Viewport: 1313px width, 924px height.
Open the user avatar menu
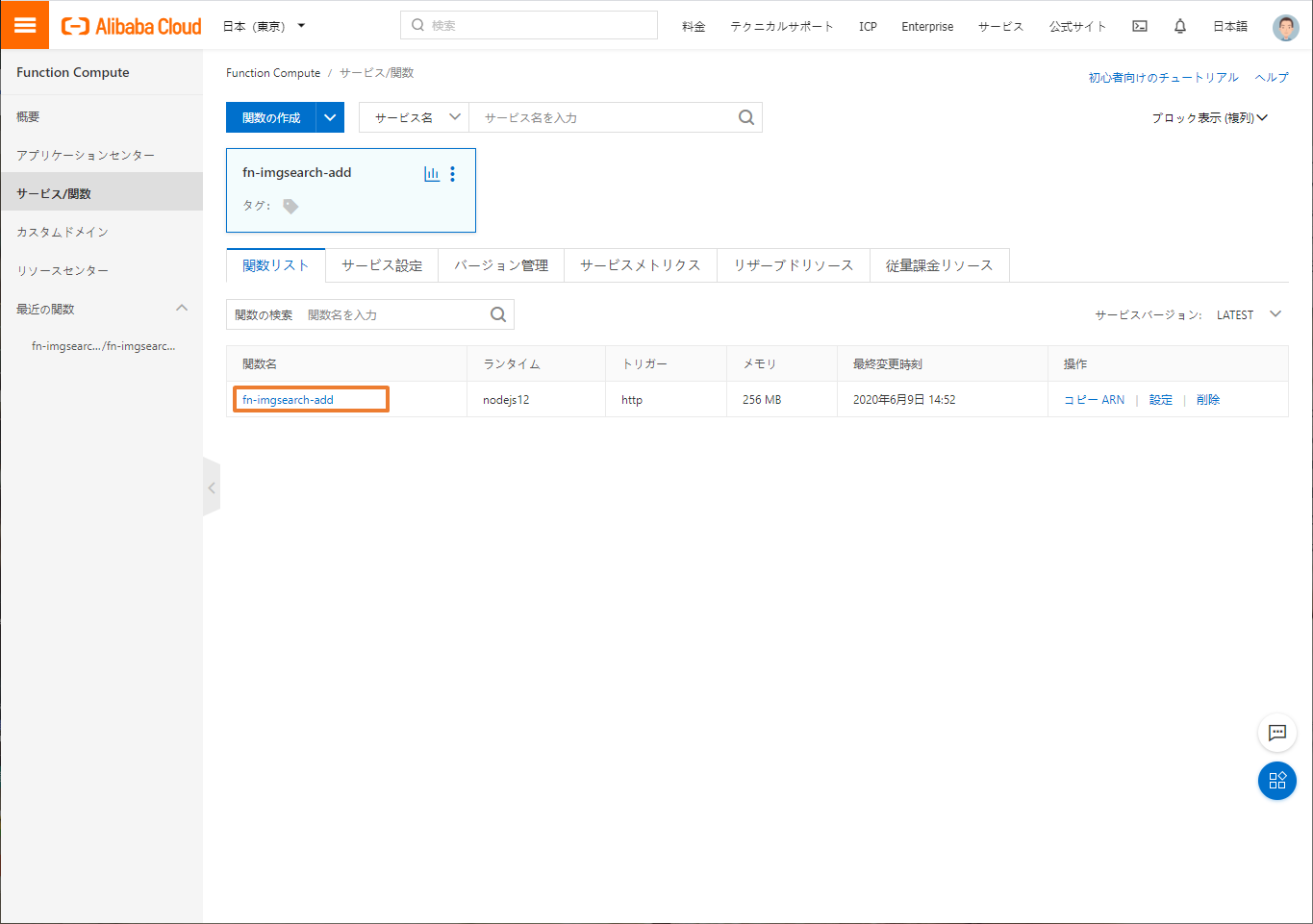1285,27
